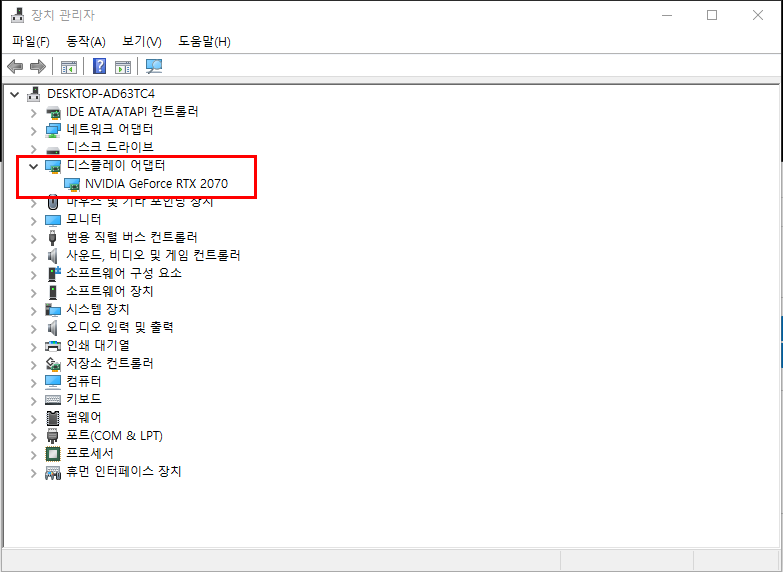
Task: Open the 파일(F) menu
Action: tap(31, 41)
